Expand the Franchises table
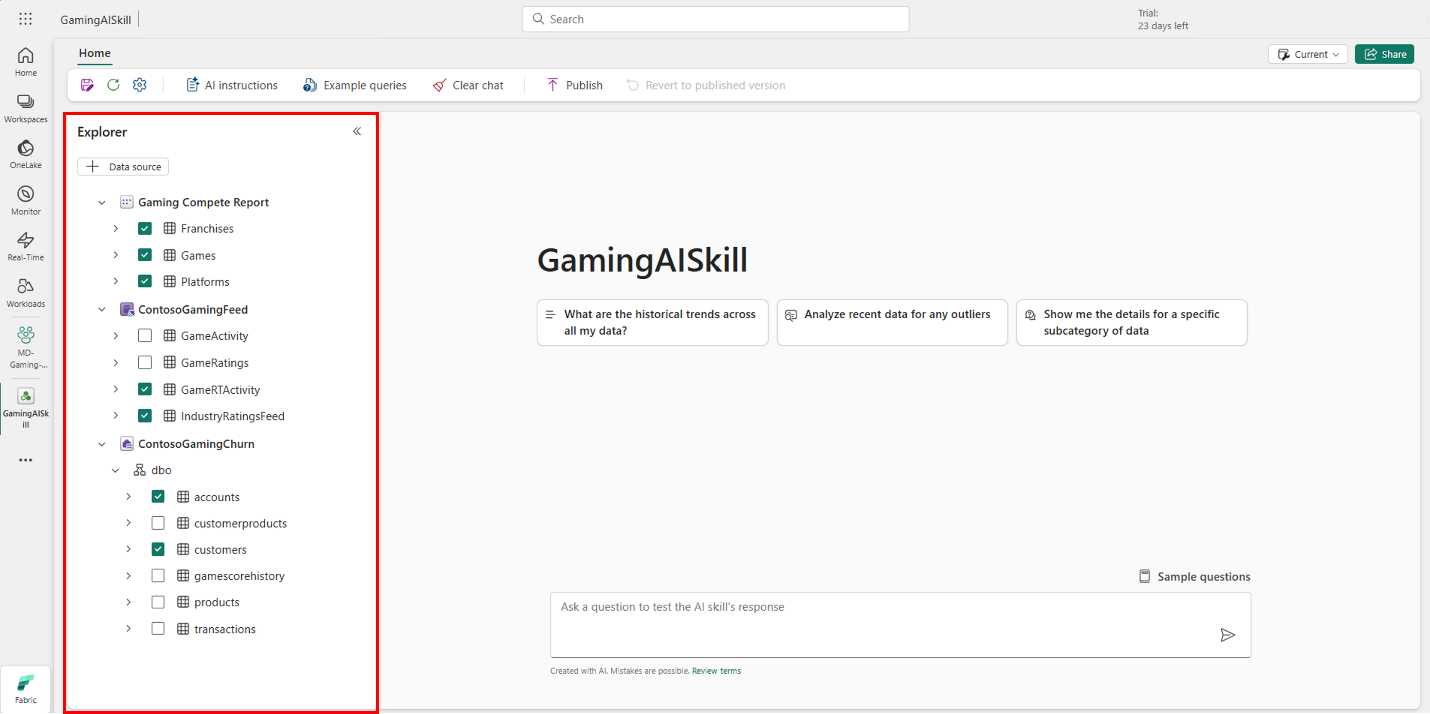This screenshot has width=1430, height=714. click(x=116, y=229)
